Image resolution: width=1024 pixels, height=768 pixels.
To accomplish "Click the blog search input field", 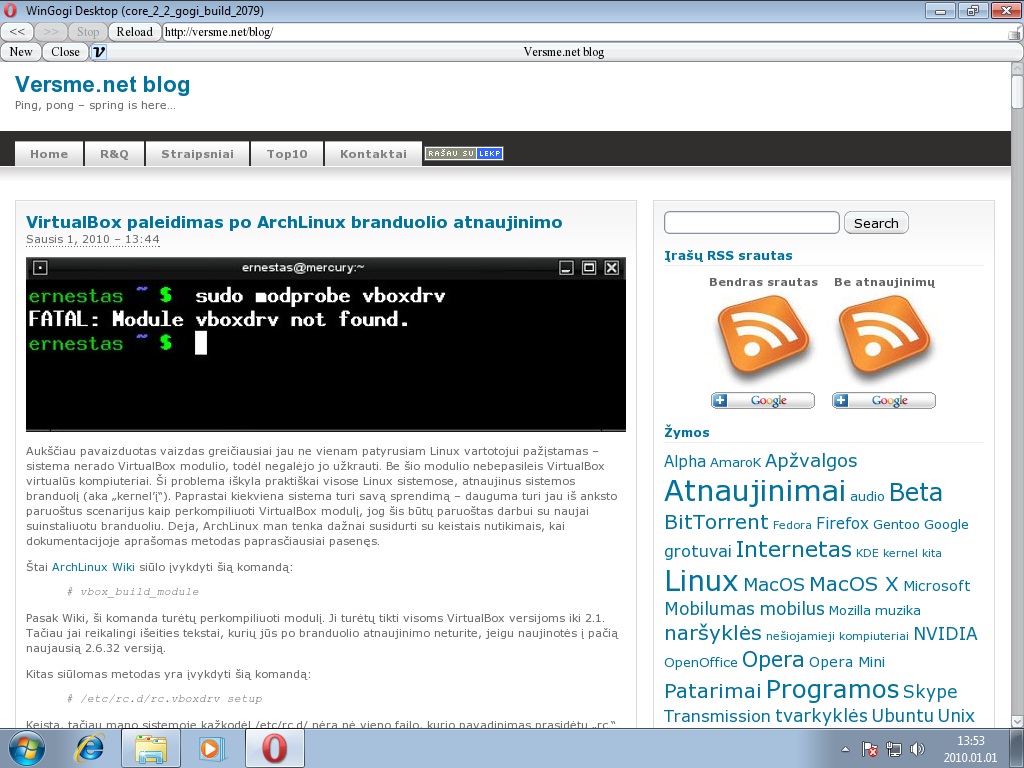I will click(x=752, y=223).
